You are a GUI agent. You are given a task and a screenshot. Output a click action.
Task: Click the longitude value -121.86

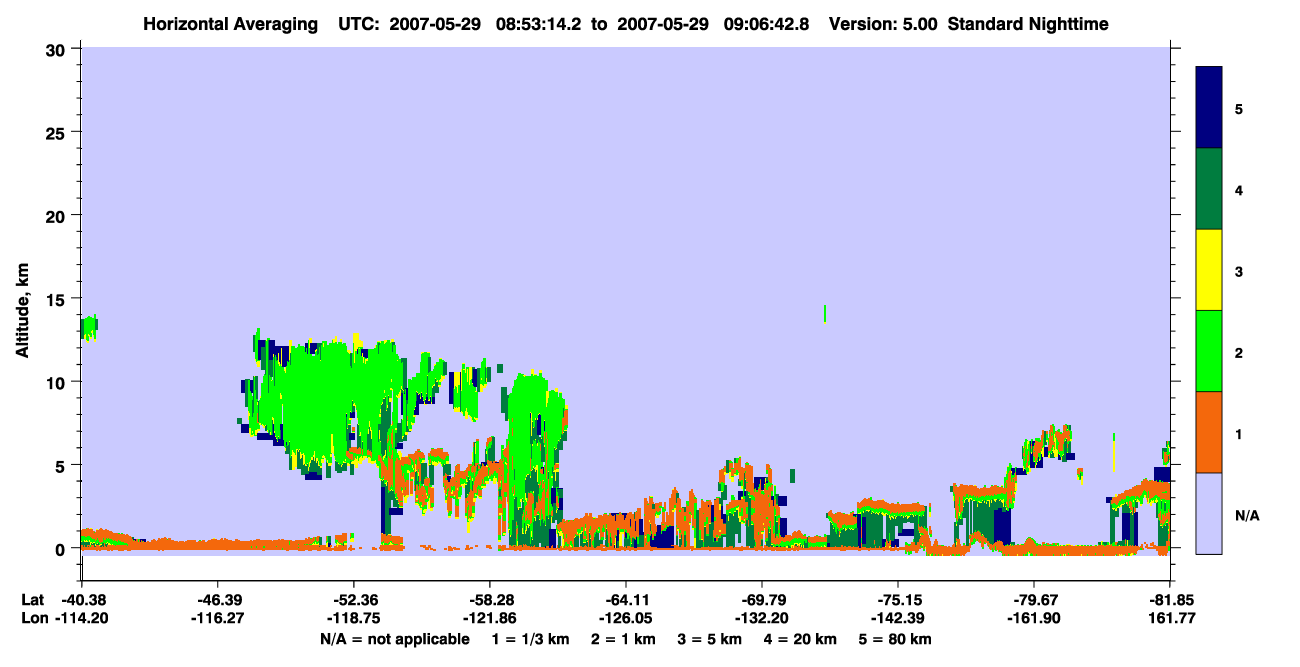click(x=489, y=618)
